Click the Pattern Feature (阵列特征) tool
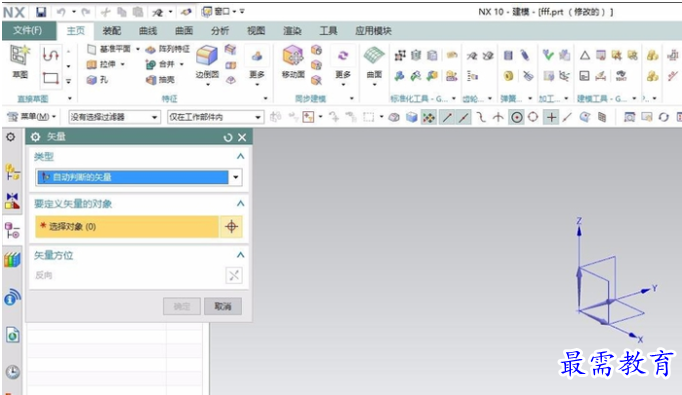The width and height of the screenshot is (682, 395). (168, 49)
